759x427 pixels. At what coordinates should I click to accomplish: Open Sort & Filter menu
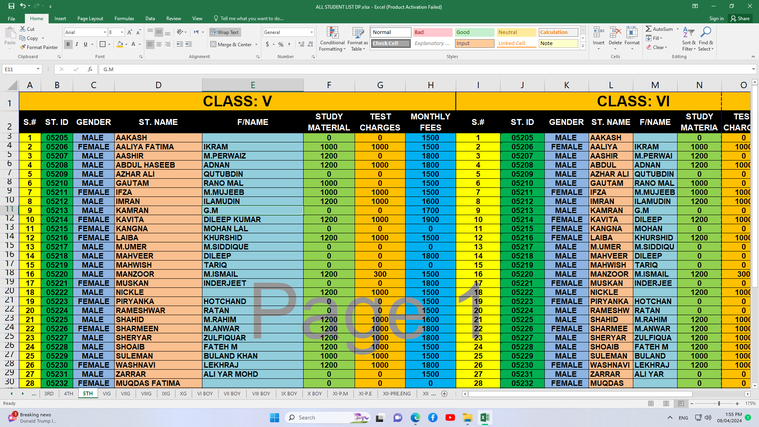point(688,39)
